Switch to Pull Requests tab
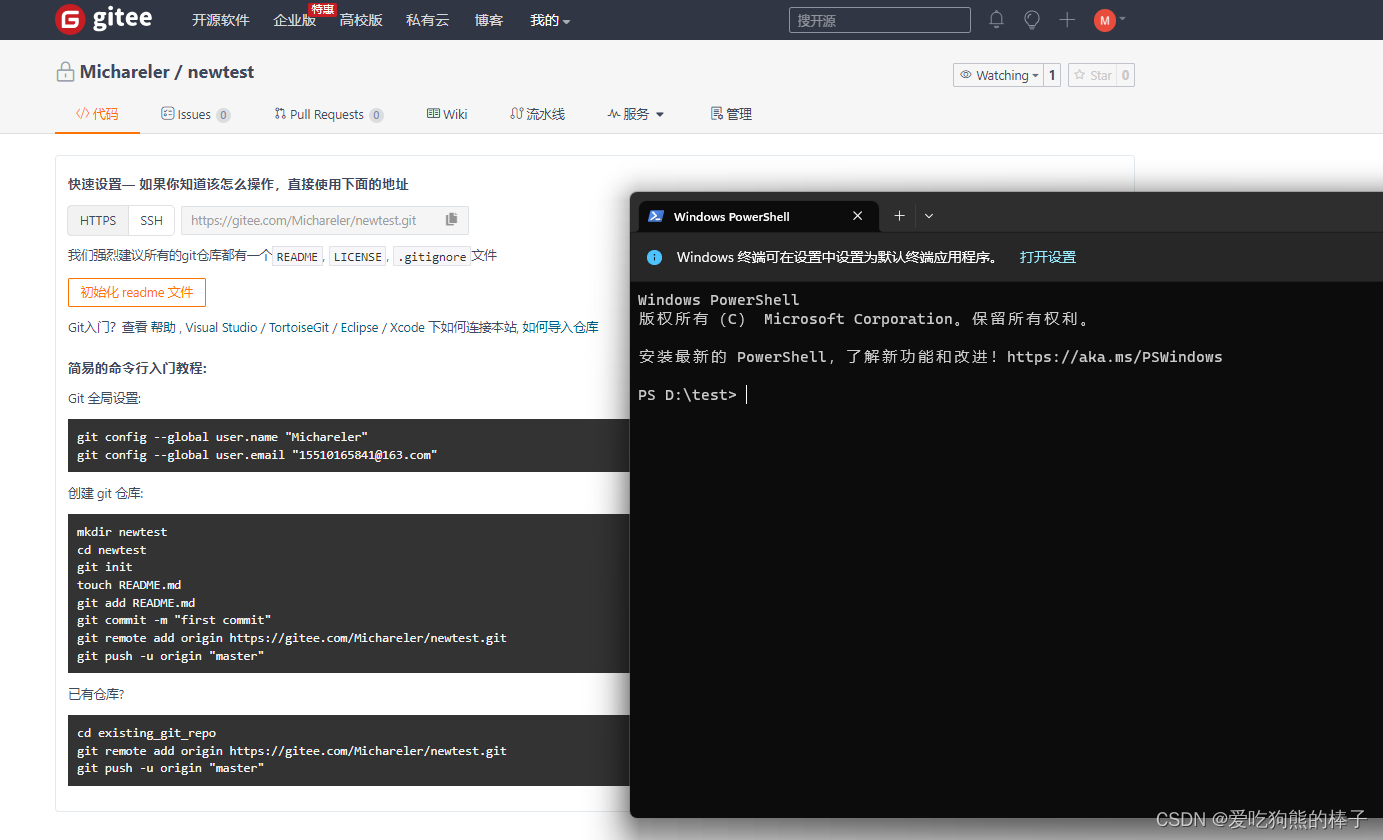The image size is (1383, 840). [x=329, y=114]
